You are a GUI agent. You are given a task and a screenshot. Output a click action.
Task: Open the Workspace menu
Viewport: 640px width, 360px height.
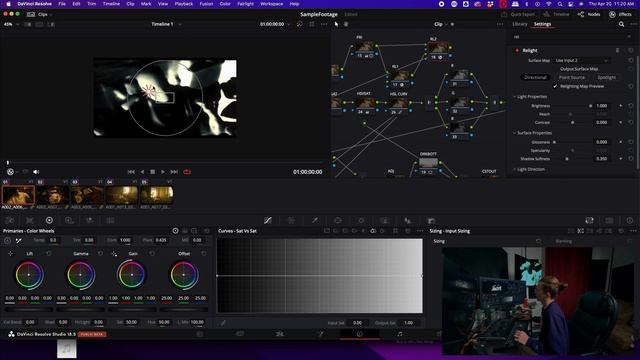click(x=271, y=4)
